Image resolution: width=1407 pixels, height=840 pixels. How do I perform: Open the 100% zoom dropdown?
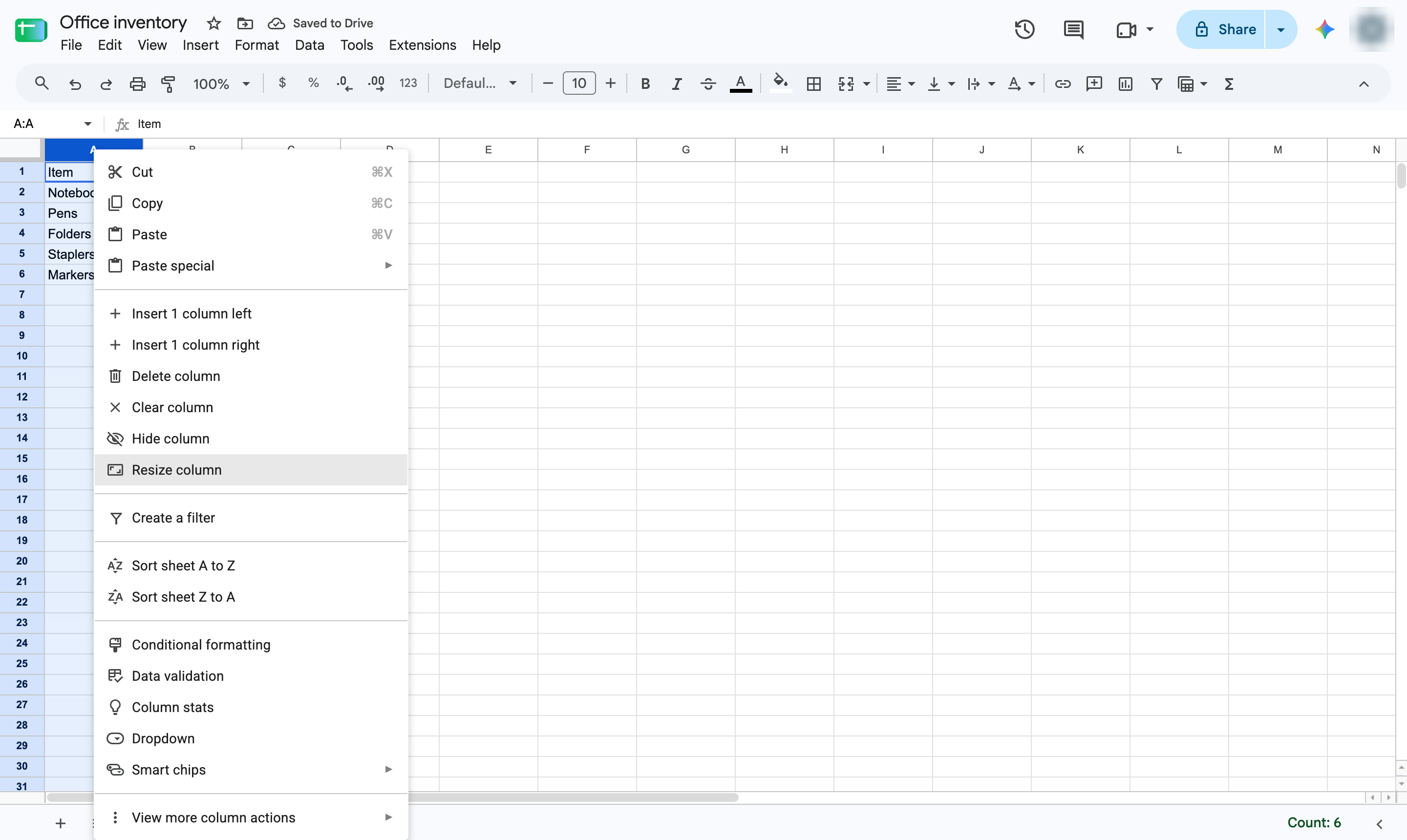221,84
